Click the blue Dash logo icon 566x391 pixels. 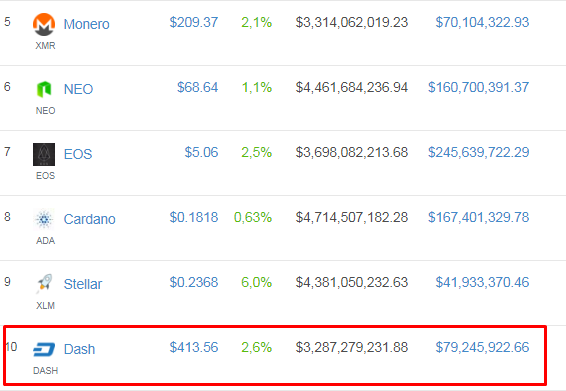(44, 349)
